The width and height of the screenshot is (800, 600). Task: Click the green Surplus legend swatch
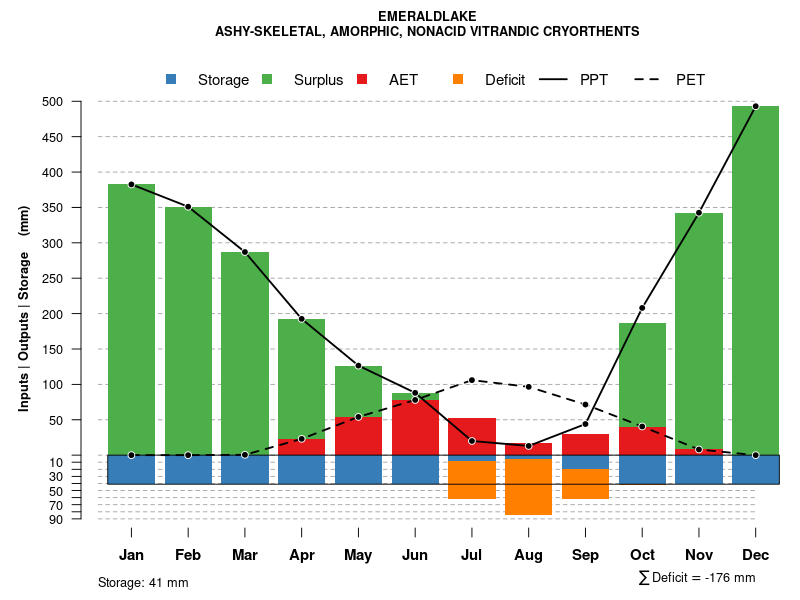tap(267, 80)
